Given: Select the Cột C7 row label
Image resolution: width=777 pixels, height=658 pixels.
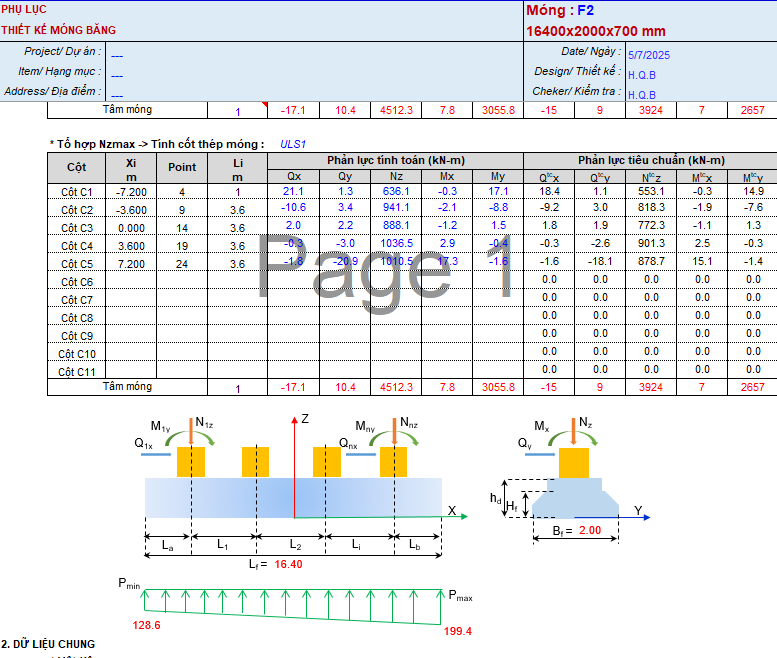Looking at the screenshot, I should click(77, 300).
